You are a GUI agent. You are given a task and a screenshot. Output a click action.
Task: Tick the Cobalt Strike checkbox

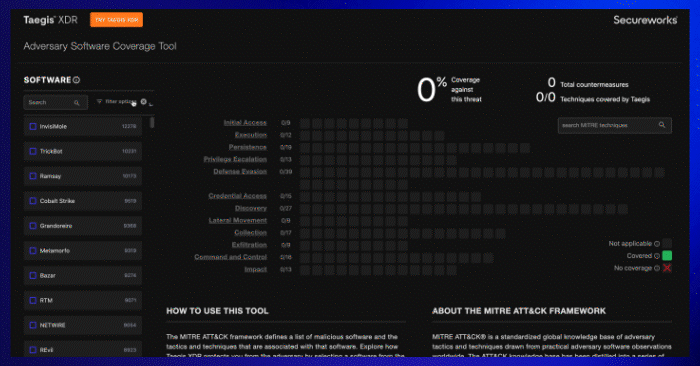point(33,201)
